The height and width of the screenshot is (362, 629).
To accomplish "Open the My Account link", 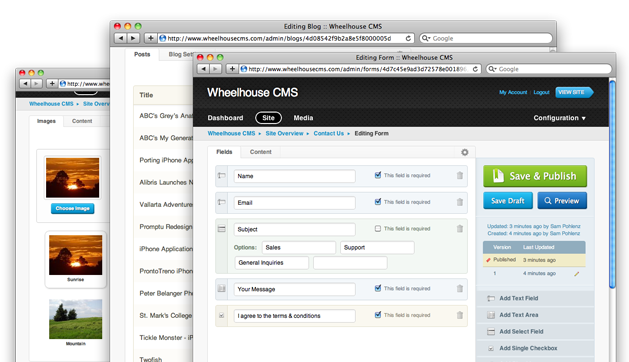I will 513,92.
